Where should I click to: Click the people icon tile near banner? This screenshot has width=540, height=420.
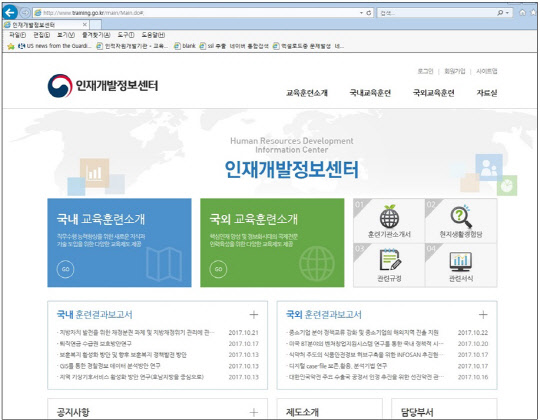489,168
